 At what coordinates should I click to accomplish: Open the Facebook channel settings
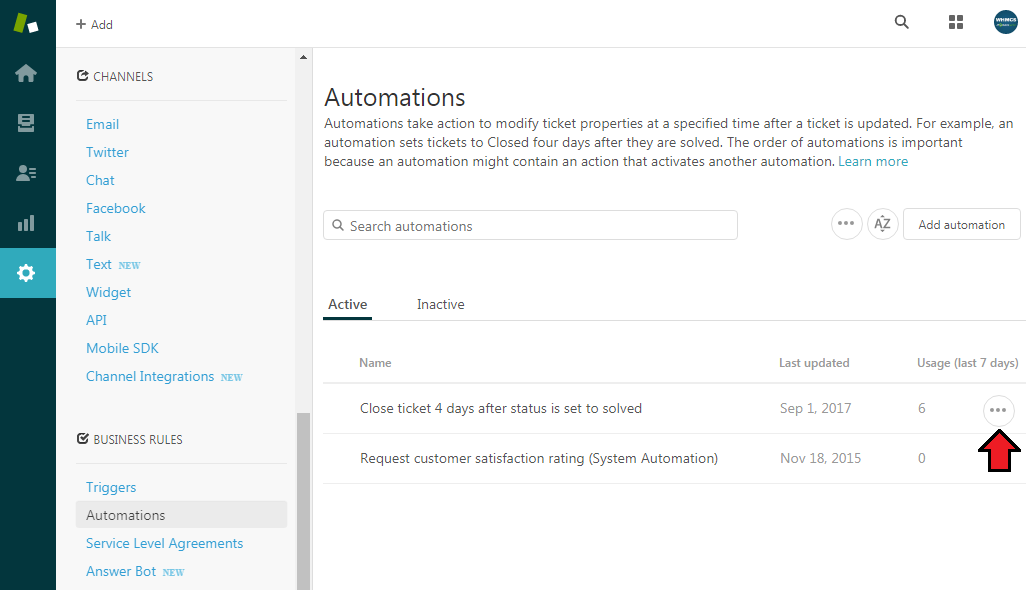116,209
